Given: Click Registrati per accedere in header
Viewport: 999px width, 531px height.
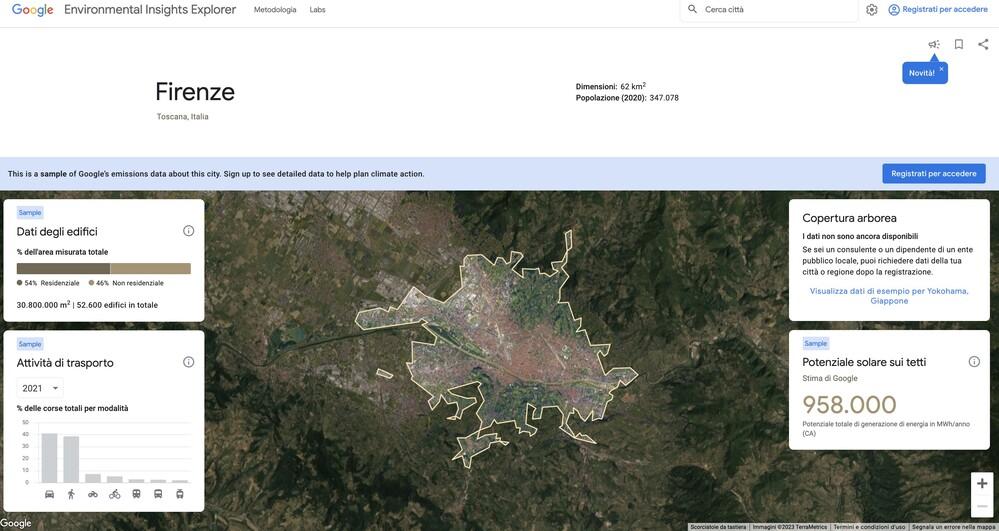Looking at the screenshot, I should (938, 10).
